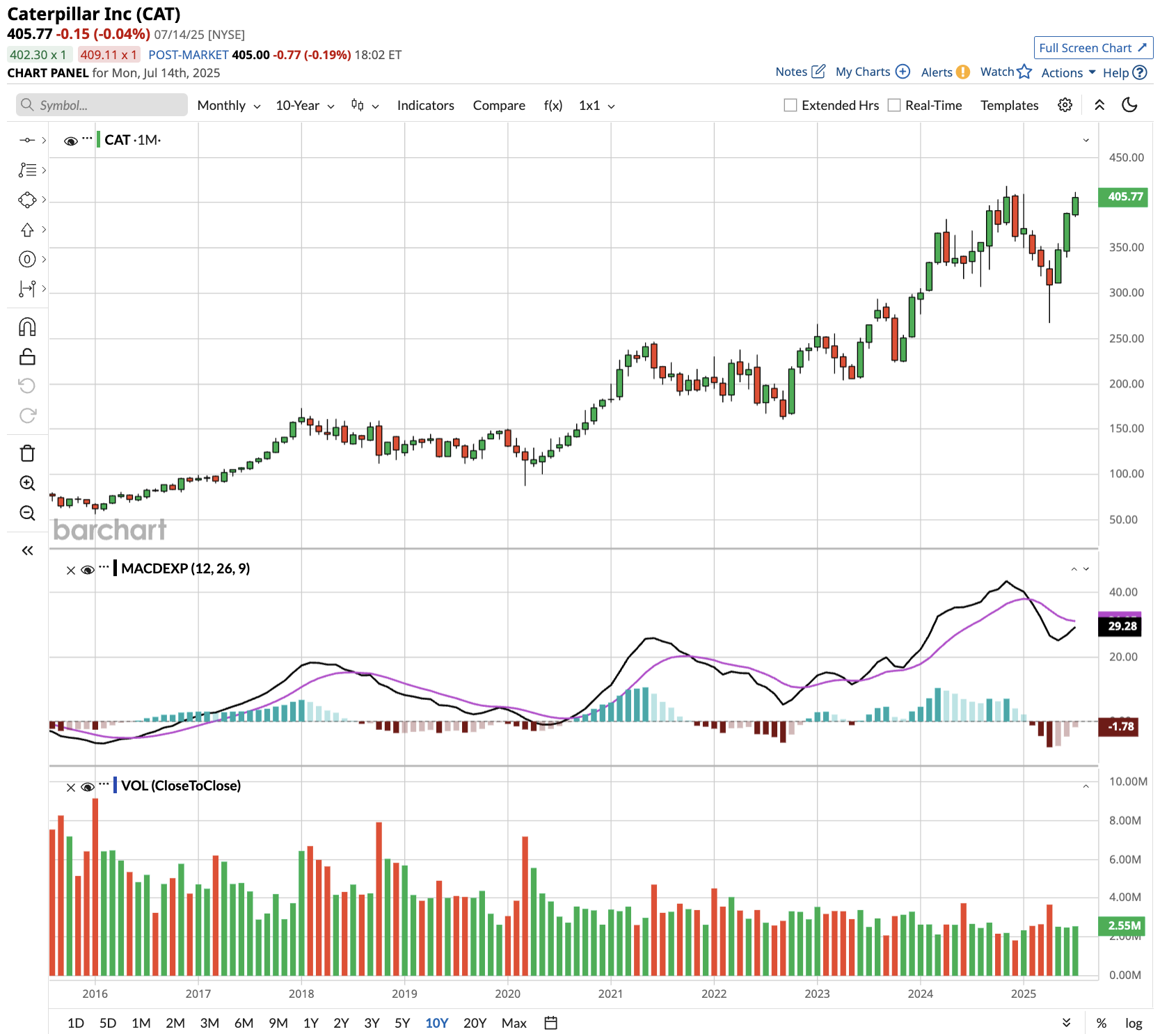The width and height of the screenshot is (1176, 1034).
Task: Remove the VOL indicator pane
Action: coord(71,788)
